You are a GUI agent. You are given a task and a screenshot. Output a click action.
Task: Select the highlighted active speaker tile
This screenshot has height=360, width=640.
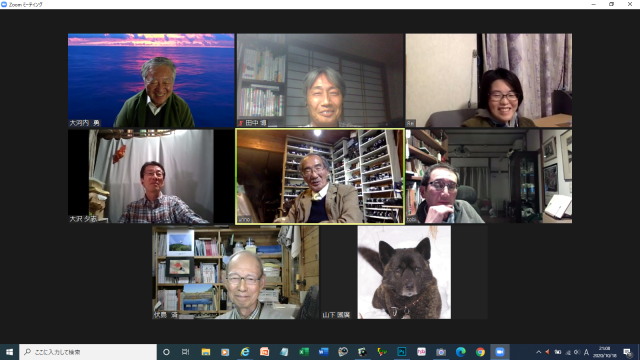click(x=320, y=176)
